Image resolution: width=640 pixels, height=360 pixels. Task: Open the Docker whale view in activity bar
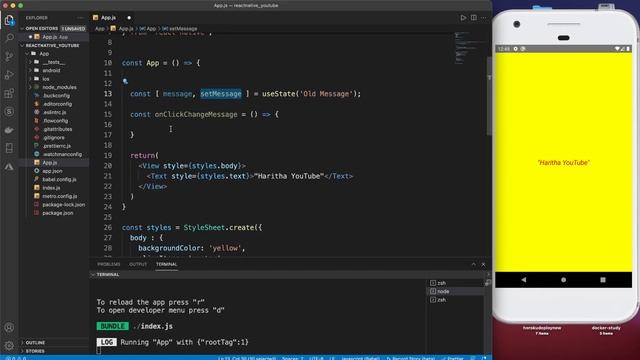pyautogui.click(x=9, y=130)
